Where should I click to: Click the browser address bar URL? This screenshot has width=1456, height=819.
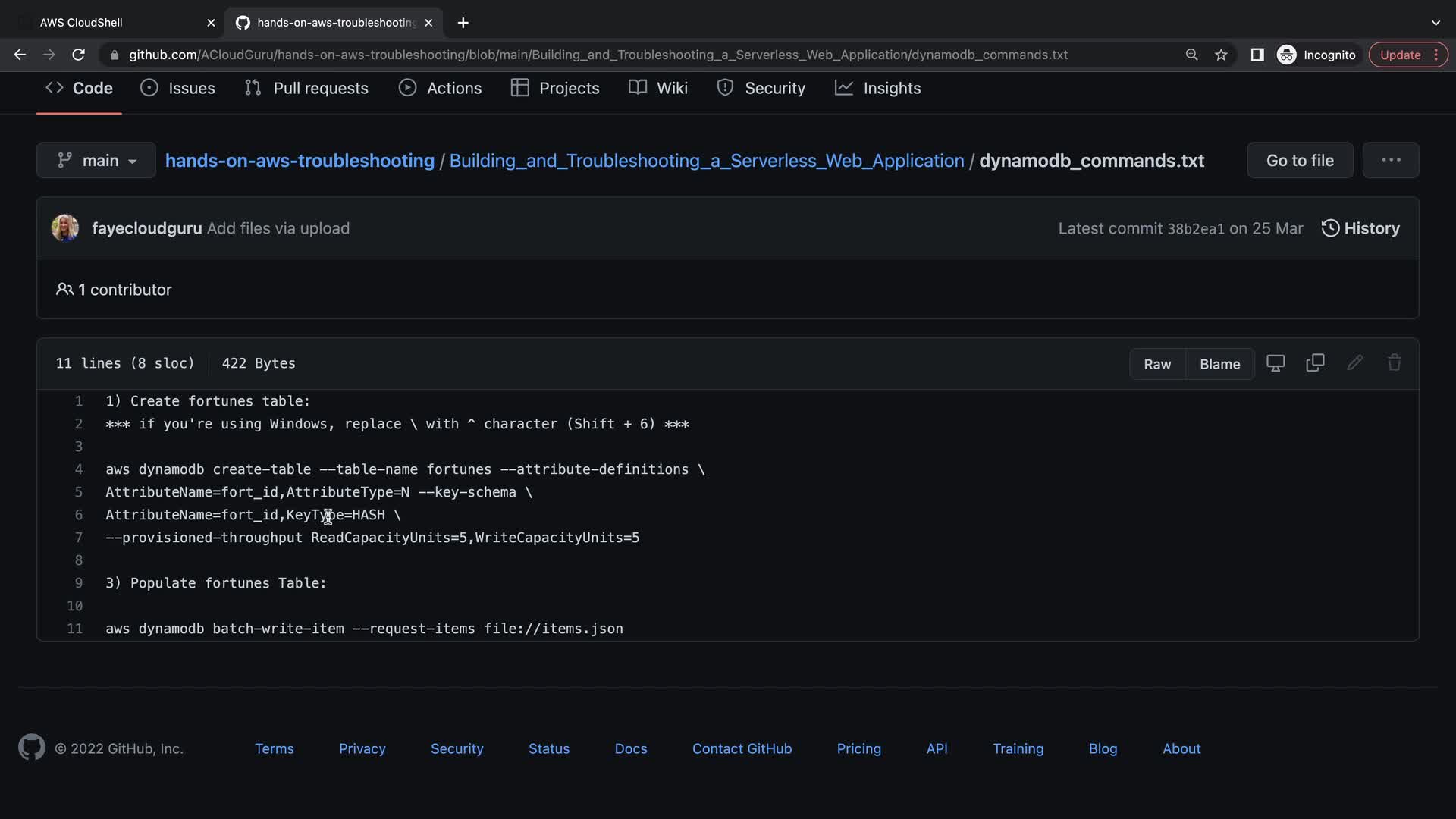click(x=598, y=55)
